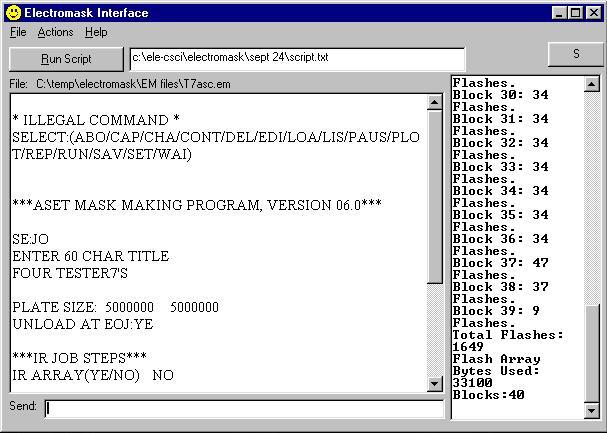Click up arrow of main output scrollbar
Image resolution: width=607 pixels, height=433 pixels.
pos(434,102)
